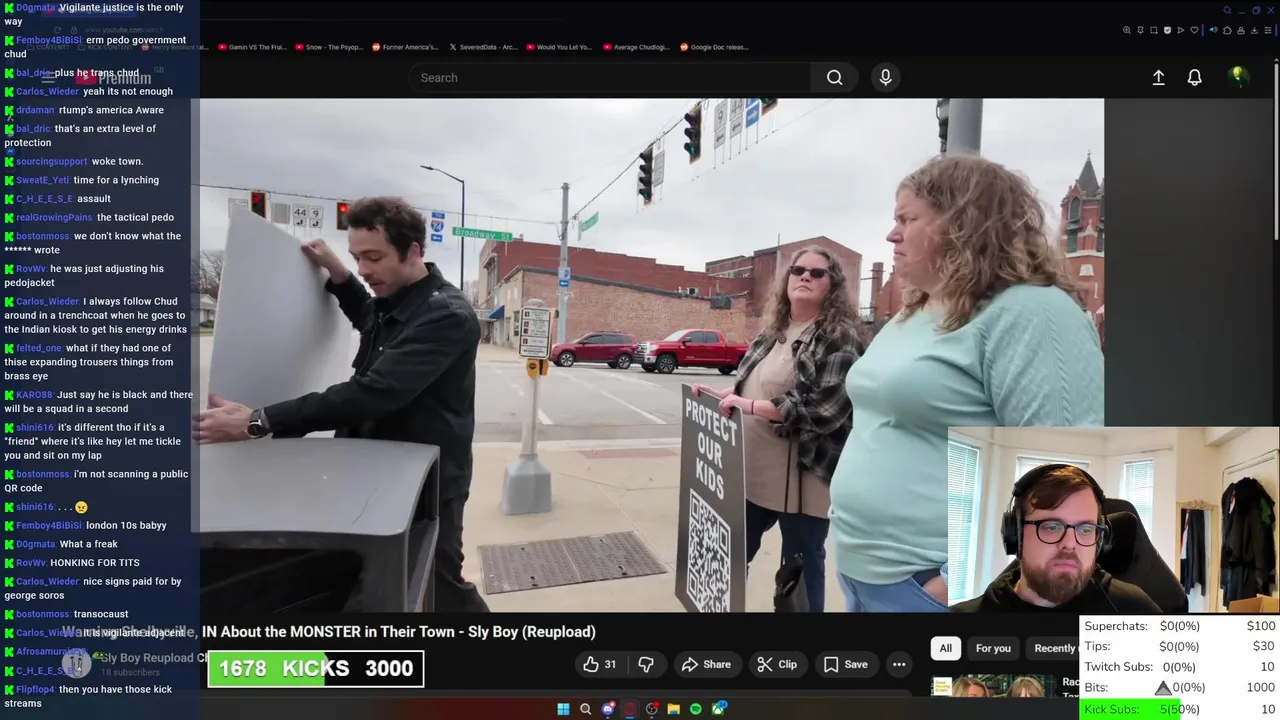Click chat username 'Flipflop4'
Image resolution: width=1280 pixels, height=720 pixels.
pyautogui.click(x=36, y=689)
